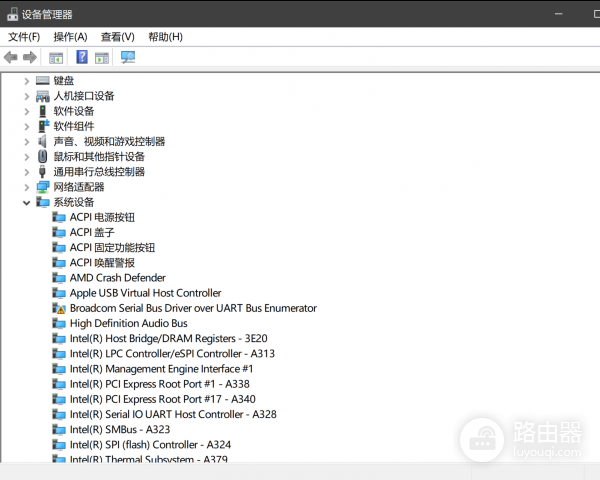Click the show/hide action pane icon
The width and height of the screenshot is (600, 480).
[102, 58]
